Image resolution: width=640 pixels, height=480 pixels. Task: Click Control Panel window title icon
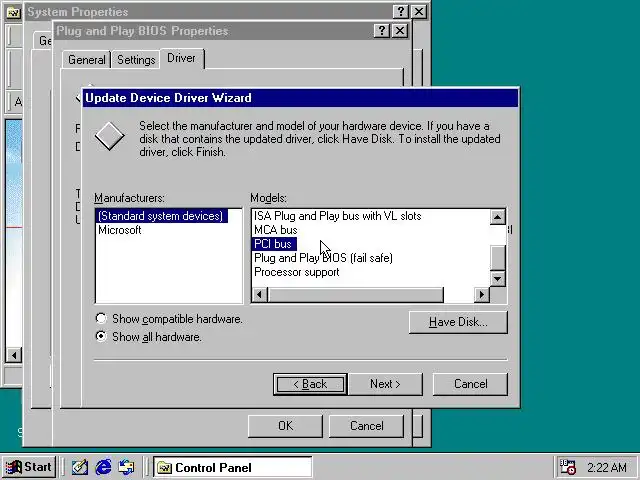(x=13, y=13)
